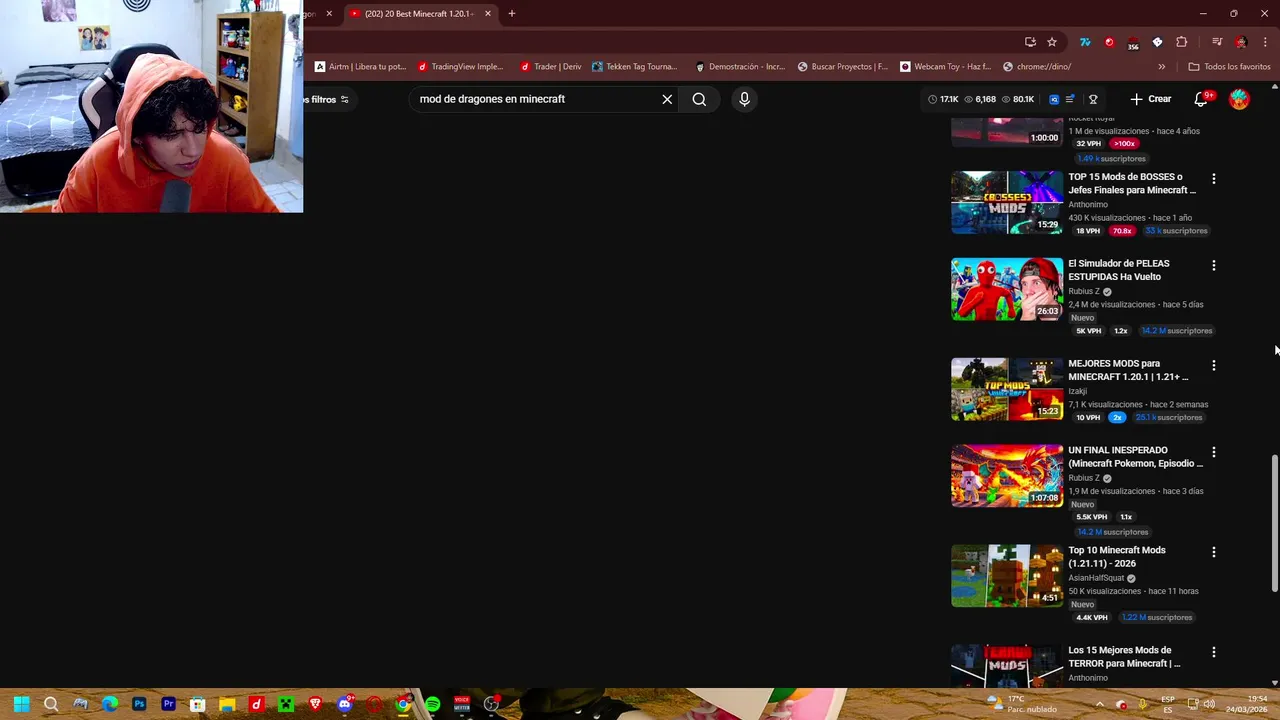Open the Anthonimo channel under TOP 15 Mods de BOSSES
The width and height of the screenshot is (1280, 720).
[x=1087, y=204]
